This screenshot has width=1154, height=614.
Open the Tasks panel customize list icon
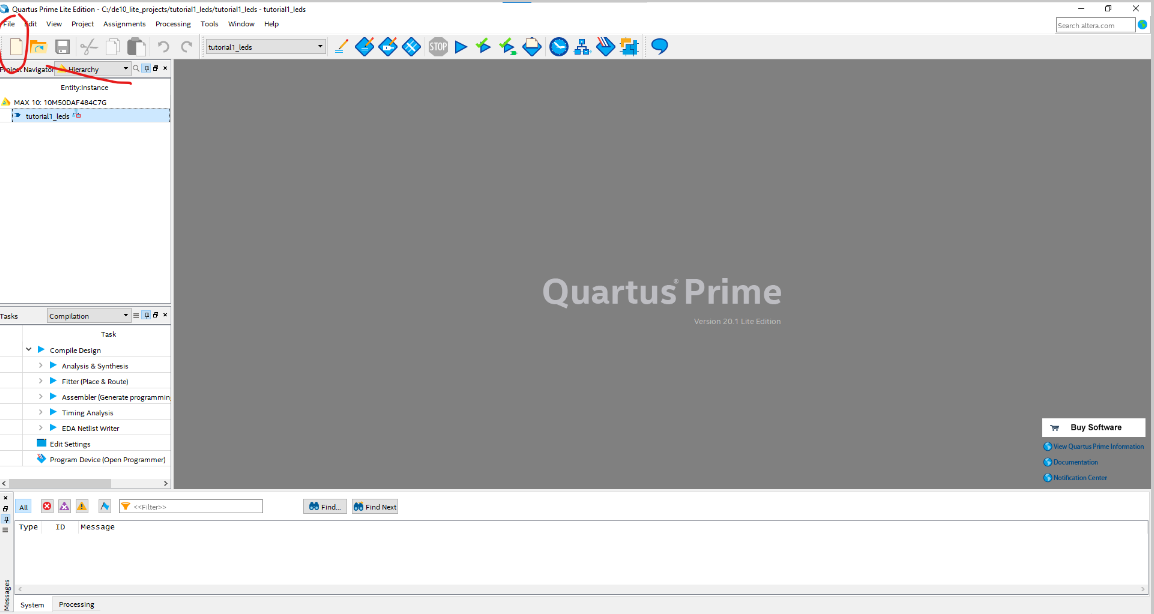coord(136,315)
